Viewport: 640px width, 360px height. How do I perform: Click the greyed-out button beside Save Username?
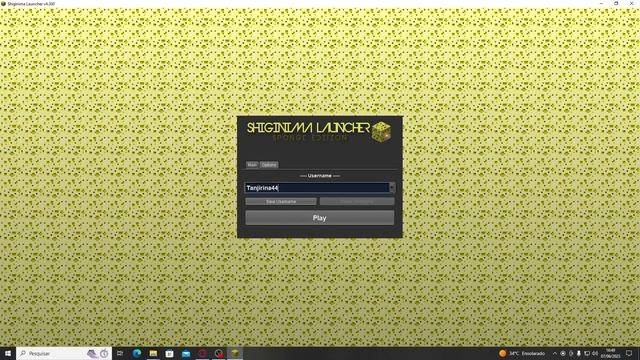coord(357,201)
